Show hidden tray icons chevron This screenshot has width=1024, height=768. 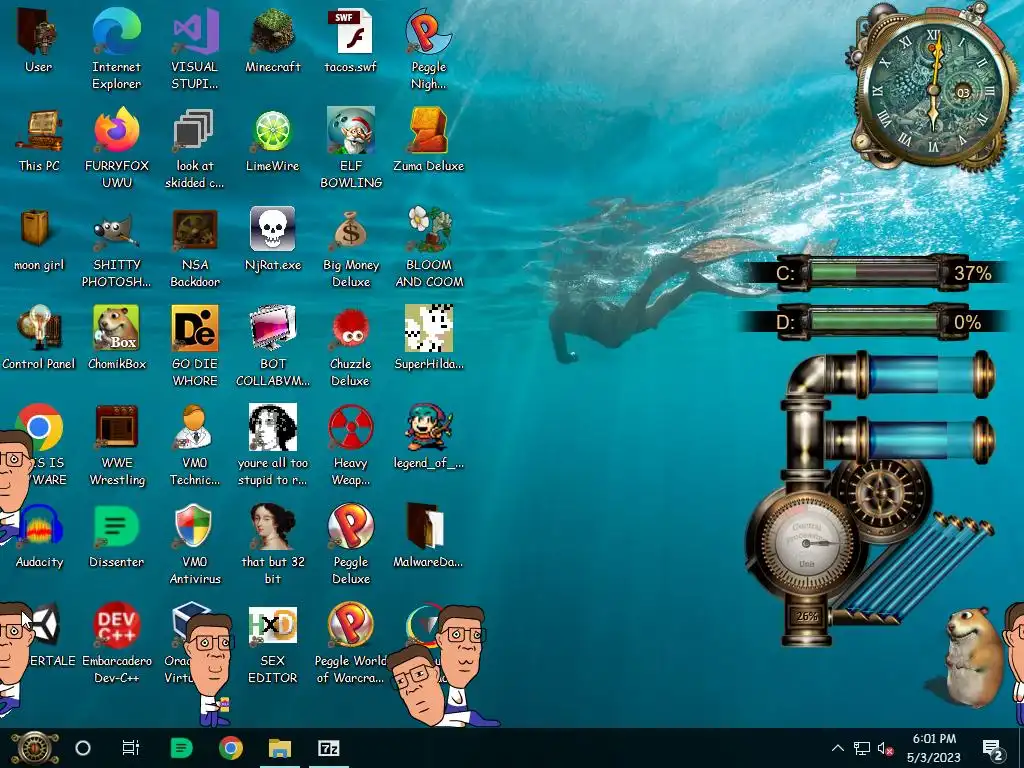point(838,748)
